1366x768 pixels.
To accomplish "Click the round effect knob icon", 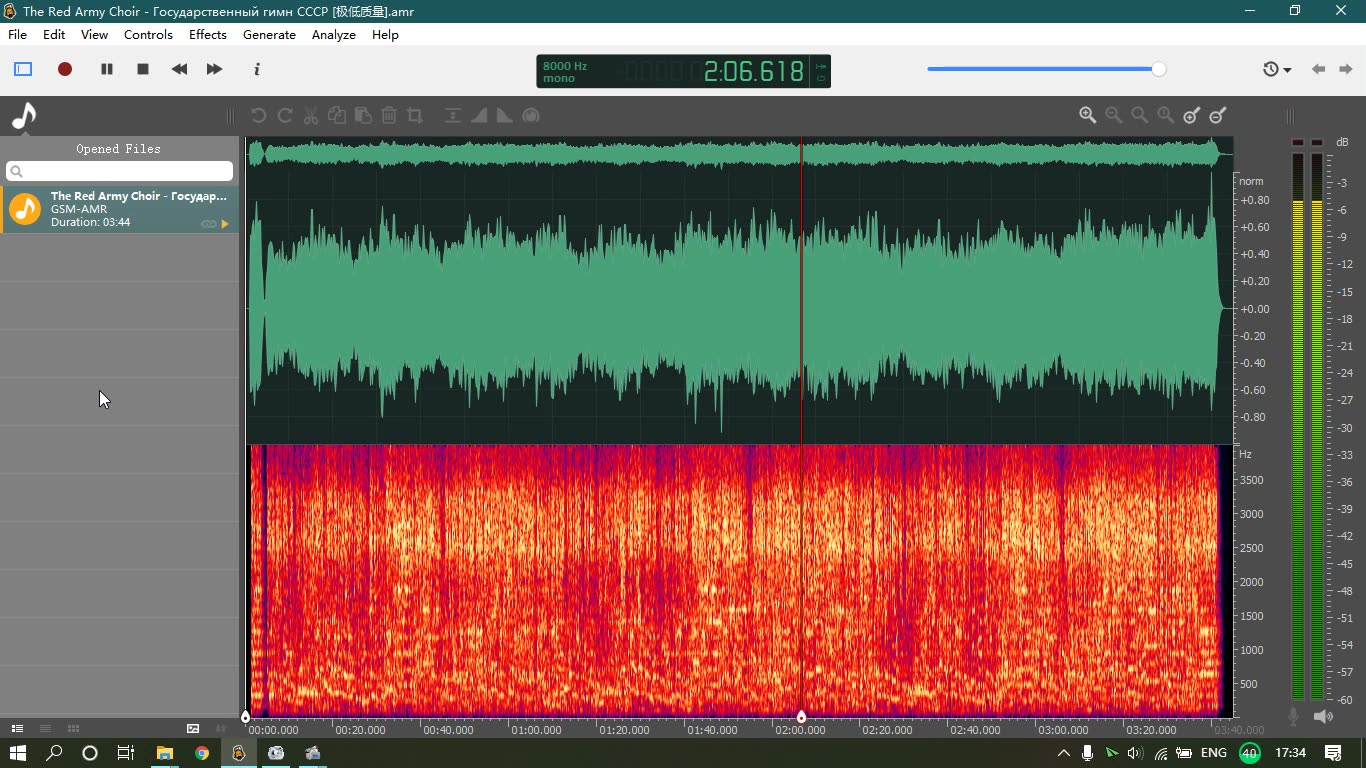I will pyautogui.click(x=531, y=116).
